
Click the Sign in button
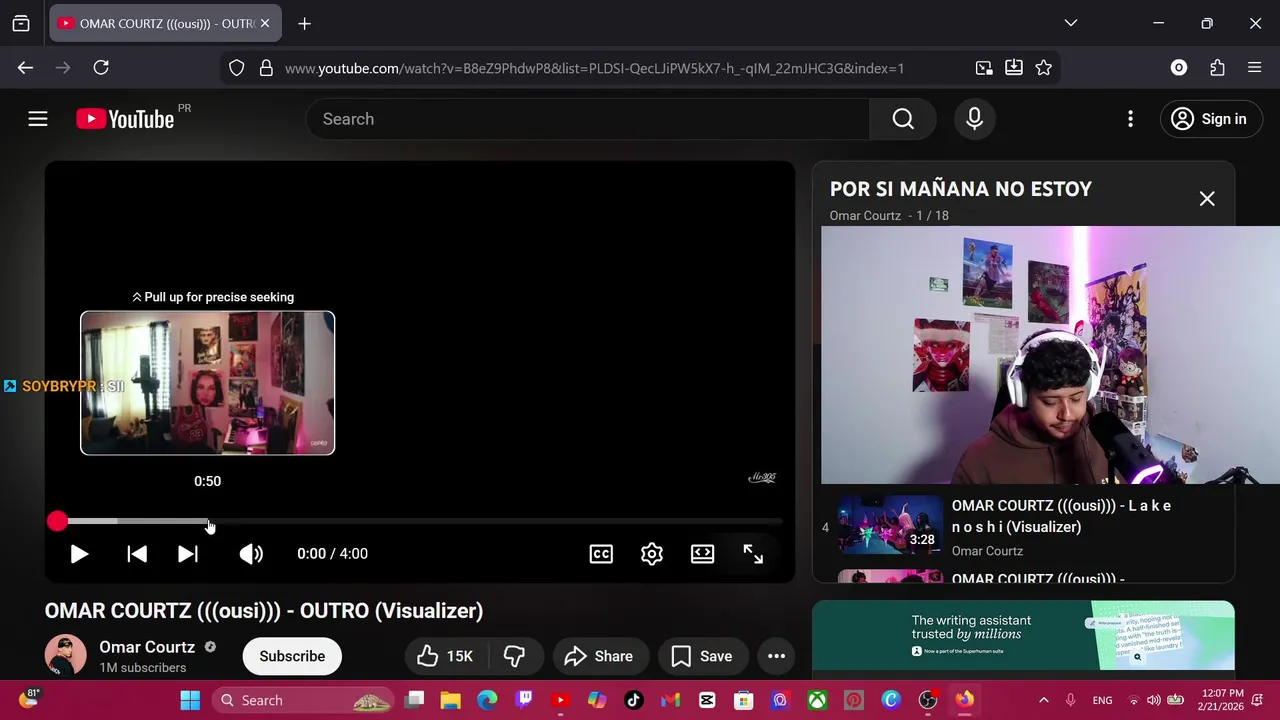point(1209,119)
